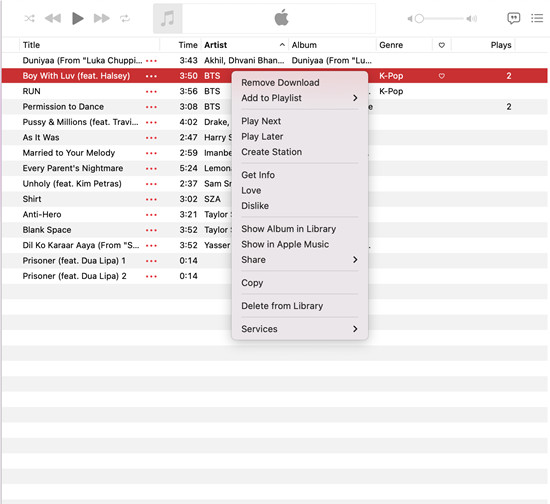550x504 pixels.
Task: Open more options for Boy With Luv
Action: tap(151, 76)
